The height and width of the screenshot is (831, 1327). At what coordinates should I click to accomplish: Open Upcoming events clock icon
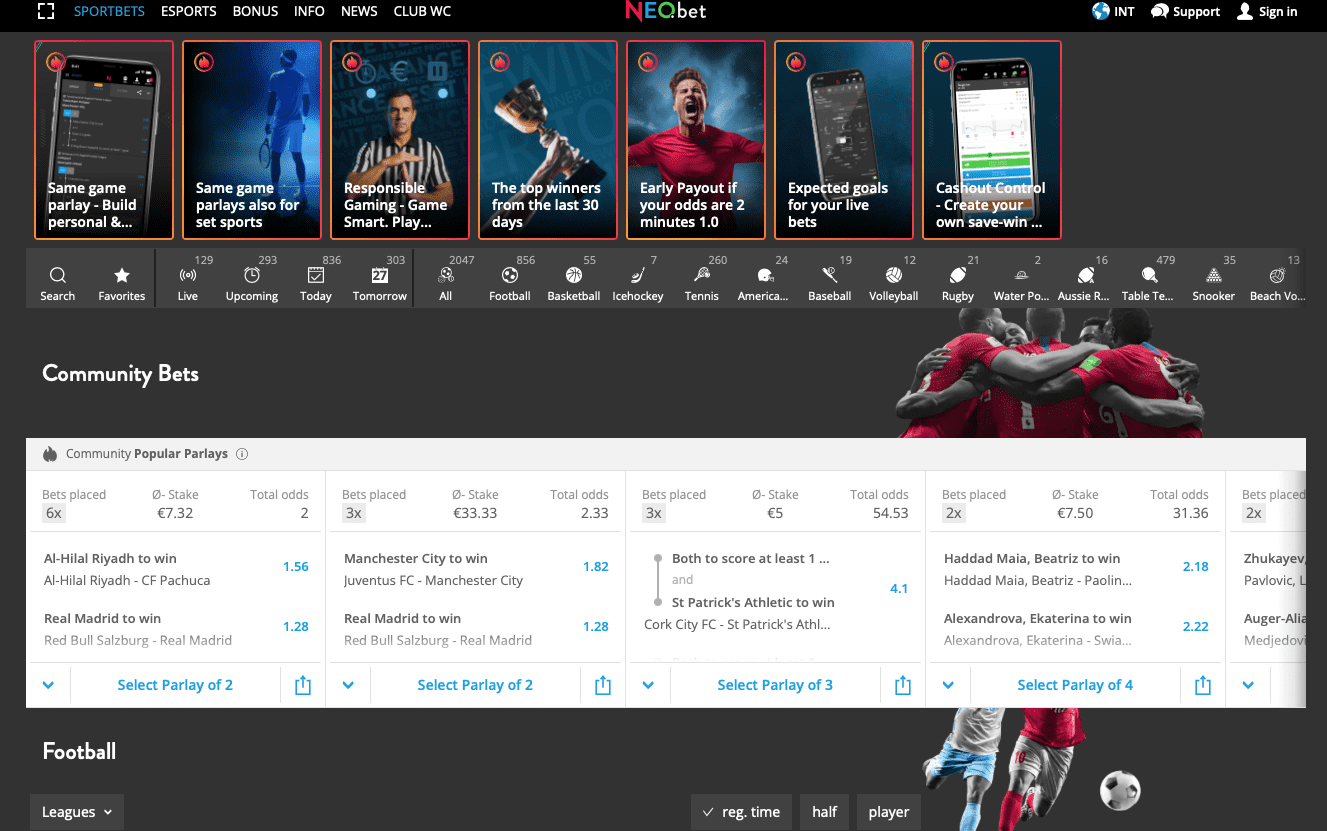click(252, 275)
